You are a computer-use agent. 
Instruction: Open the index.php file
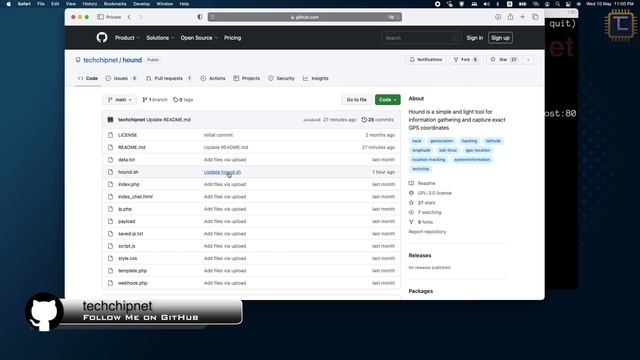tap(129, 184)
